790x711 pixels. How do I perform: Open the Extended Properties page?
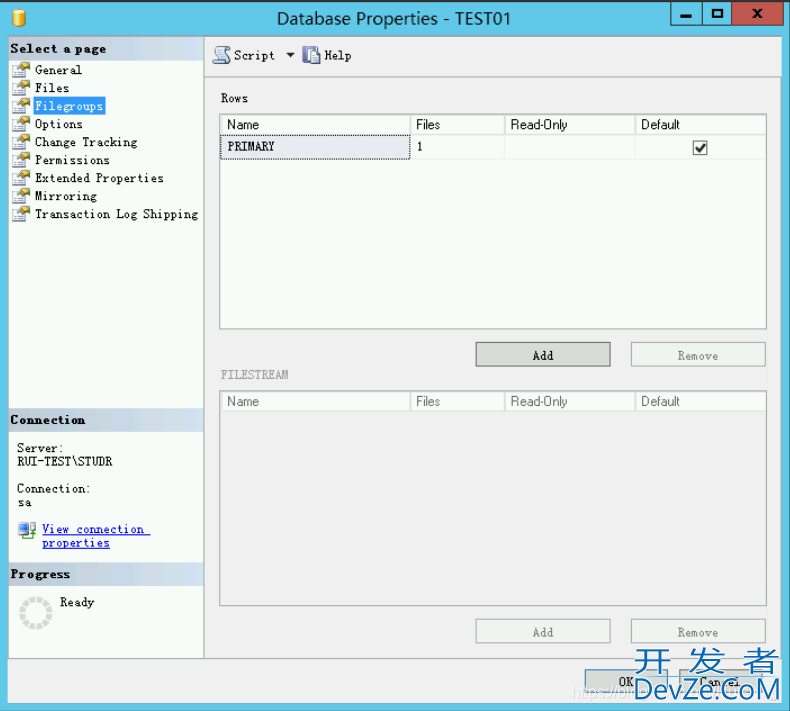point(99,178)
